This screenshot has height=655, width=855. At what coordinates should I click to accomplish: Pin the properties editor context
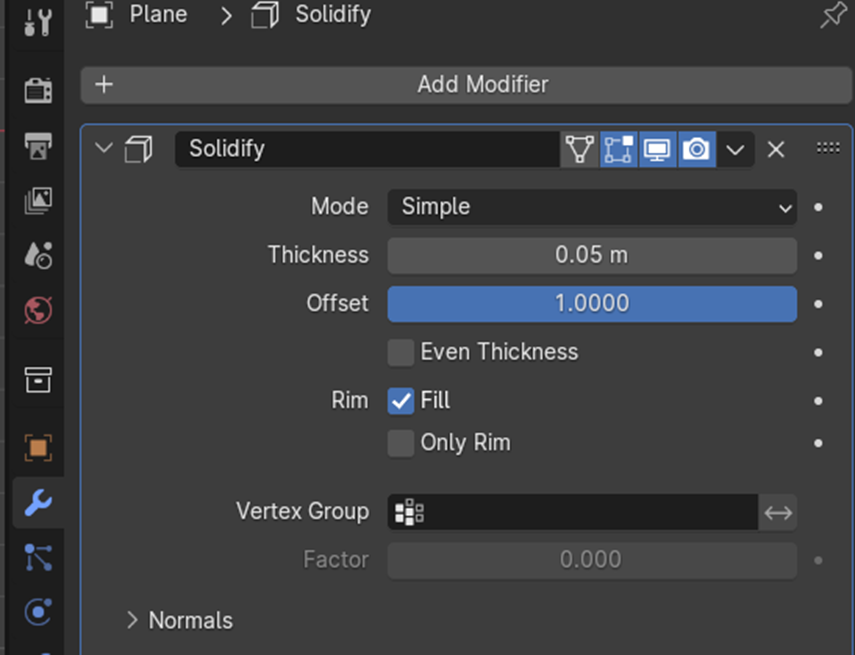click(831, 16)
